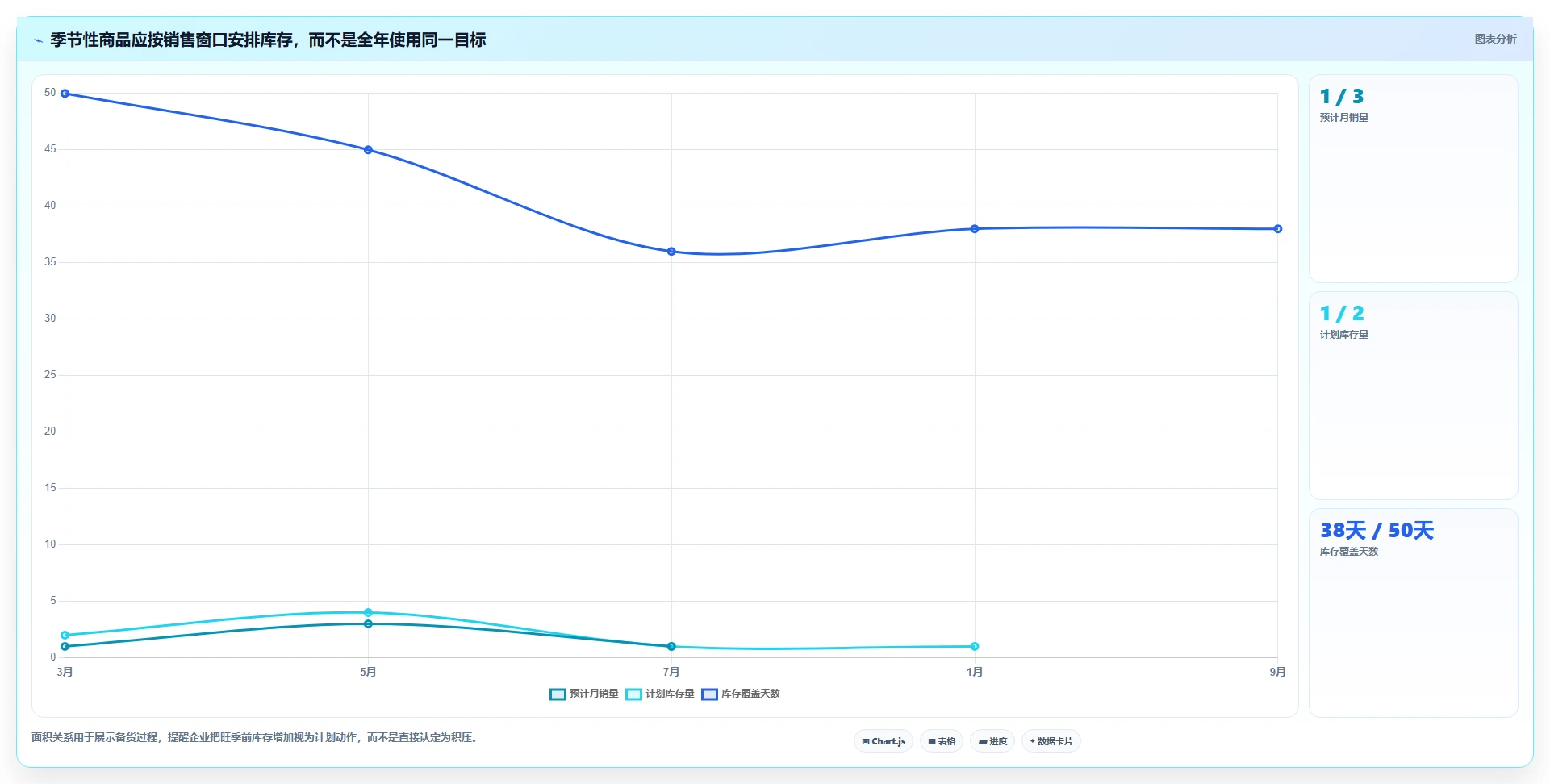Image resolution: width=1550 pixels, height=784 pixels.
Task: Click the small arrow icon before the title
Action: pos(38,40)
